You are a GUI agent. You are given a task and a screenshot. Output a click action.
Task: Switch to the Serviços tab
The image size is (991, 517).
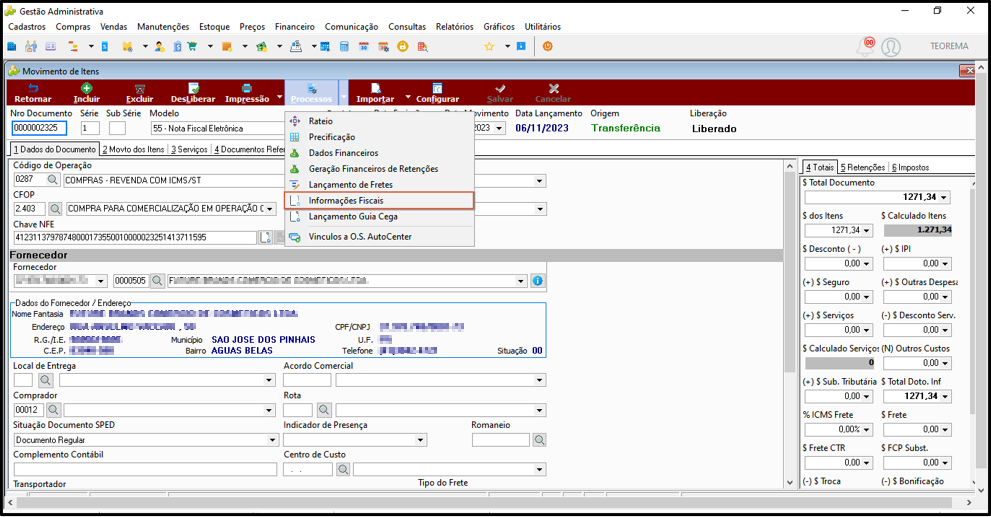pyautogui.click(x=189, y=149)
